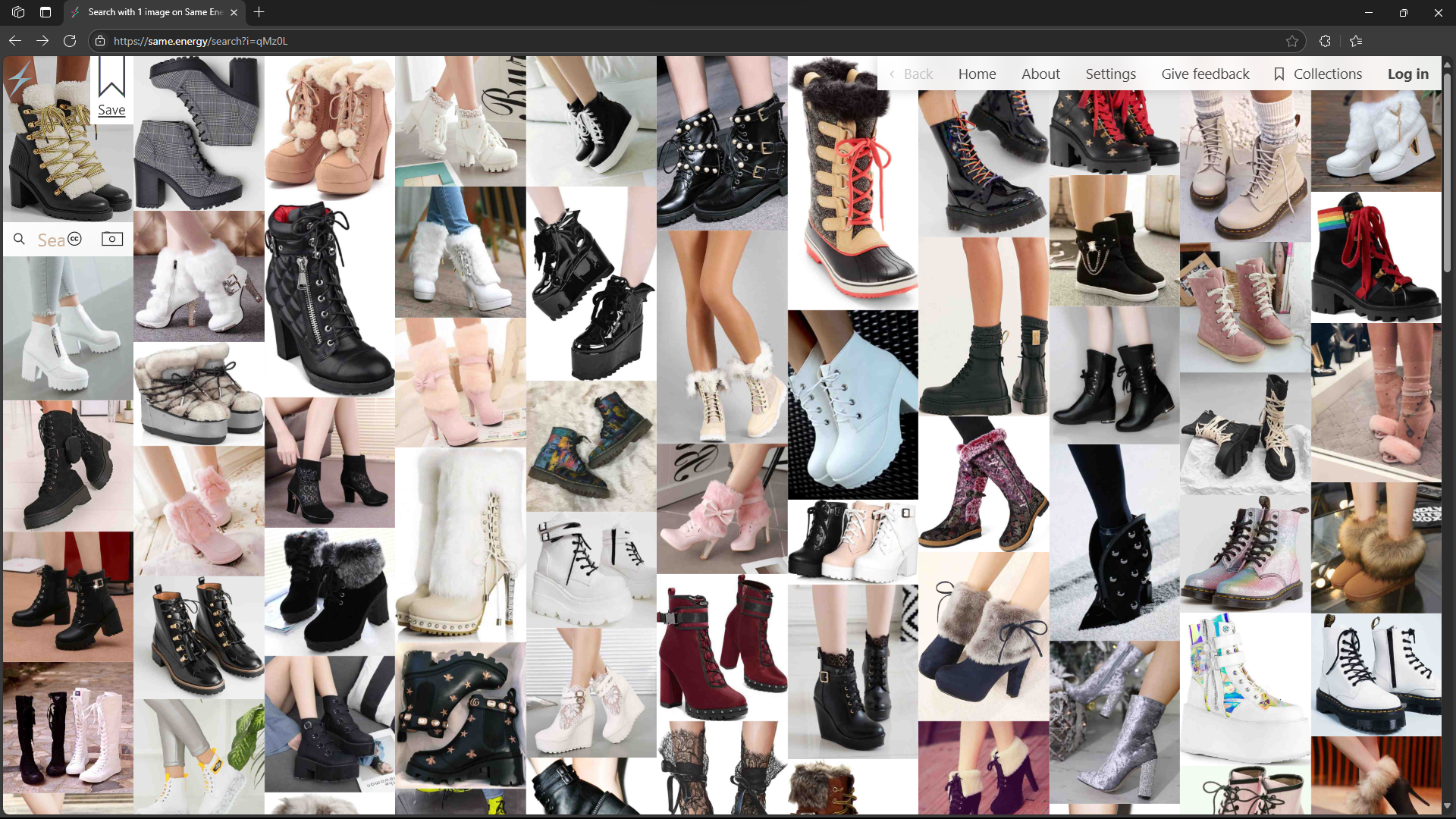
Task: Open the colorful painted Dr. Martens image
Action: tap(591, 446)
